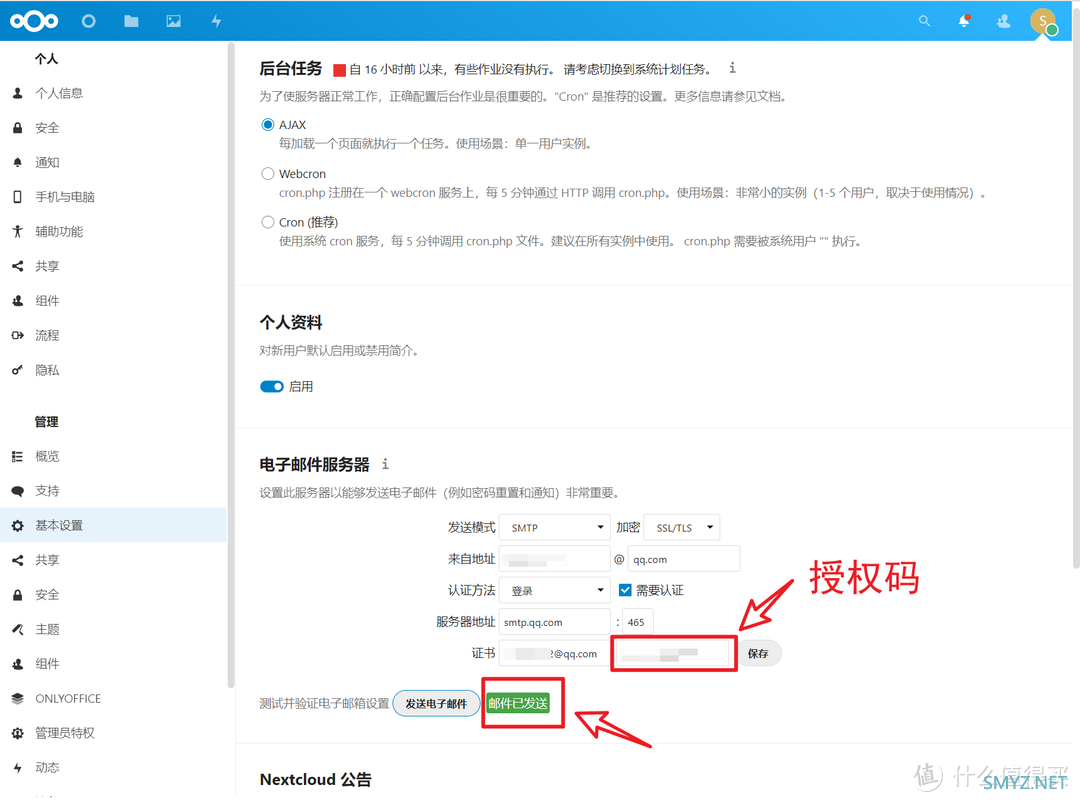The image size is (1080, 802).
Task: Click the 发送电子邮件 button
Action: click(x=435, y=704)
